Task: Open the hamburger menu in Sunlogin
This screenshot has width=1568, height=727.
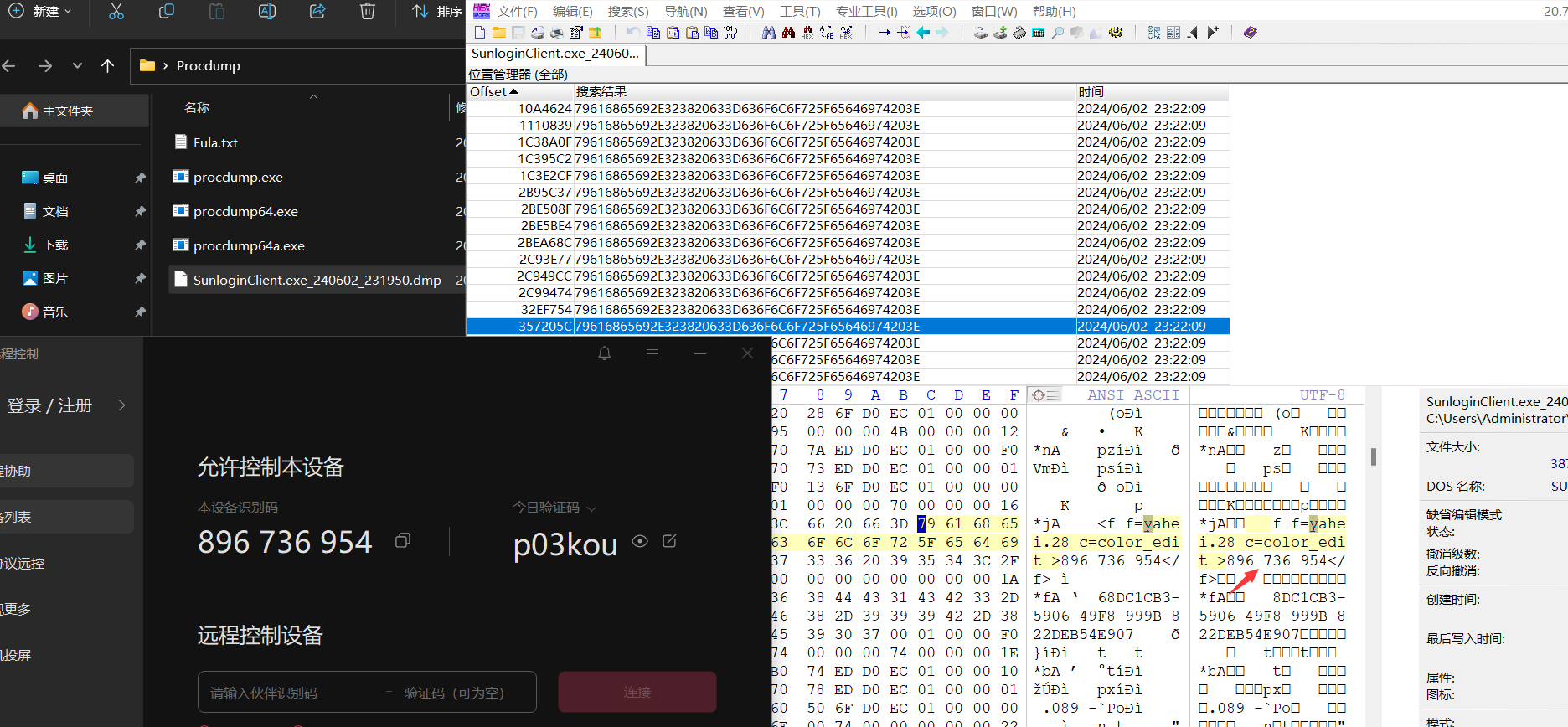Action: pyautogui.click(x=652, y=354)
